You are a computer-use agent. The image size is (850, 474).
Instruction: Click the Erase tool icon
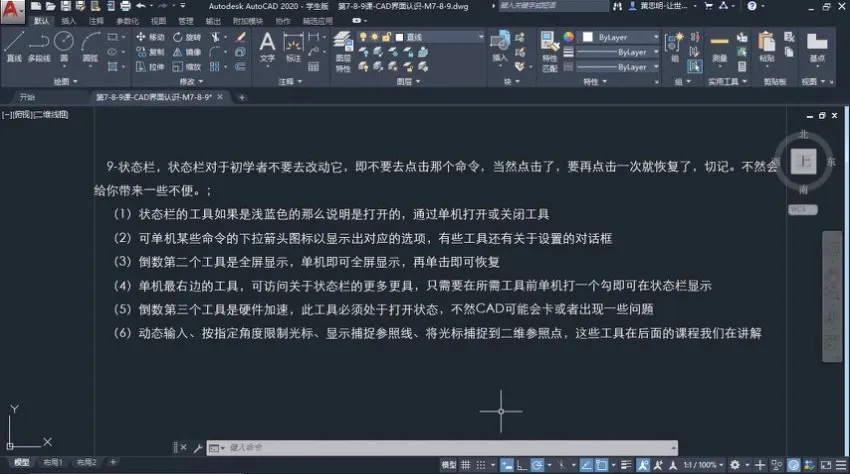(240, 37)
